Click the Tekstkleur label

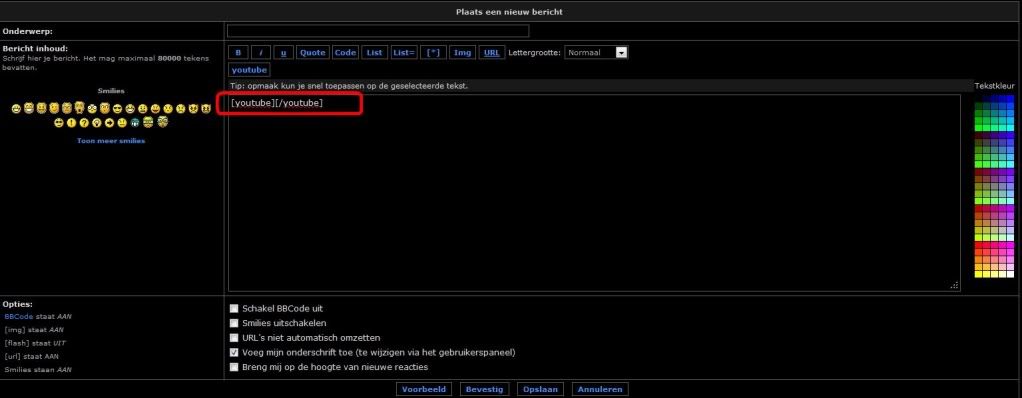point(995,86)
